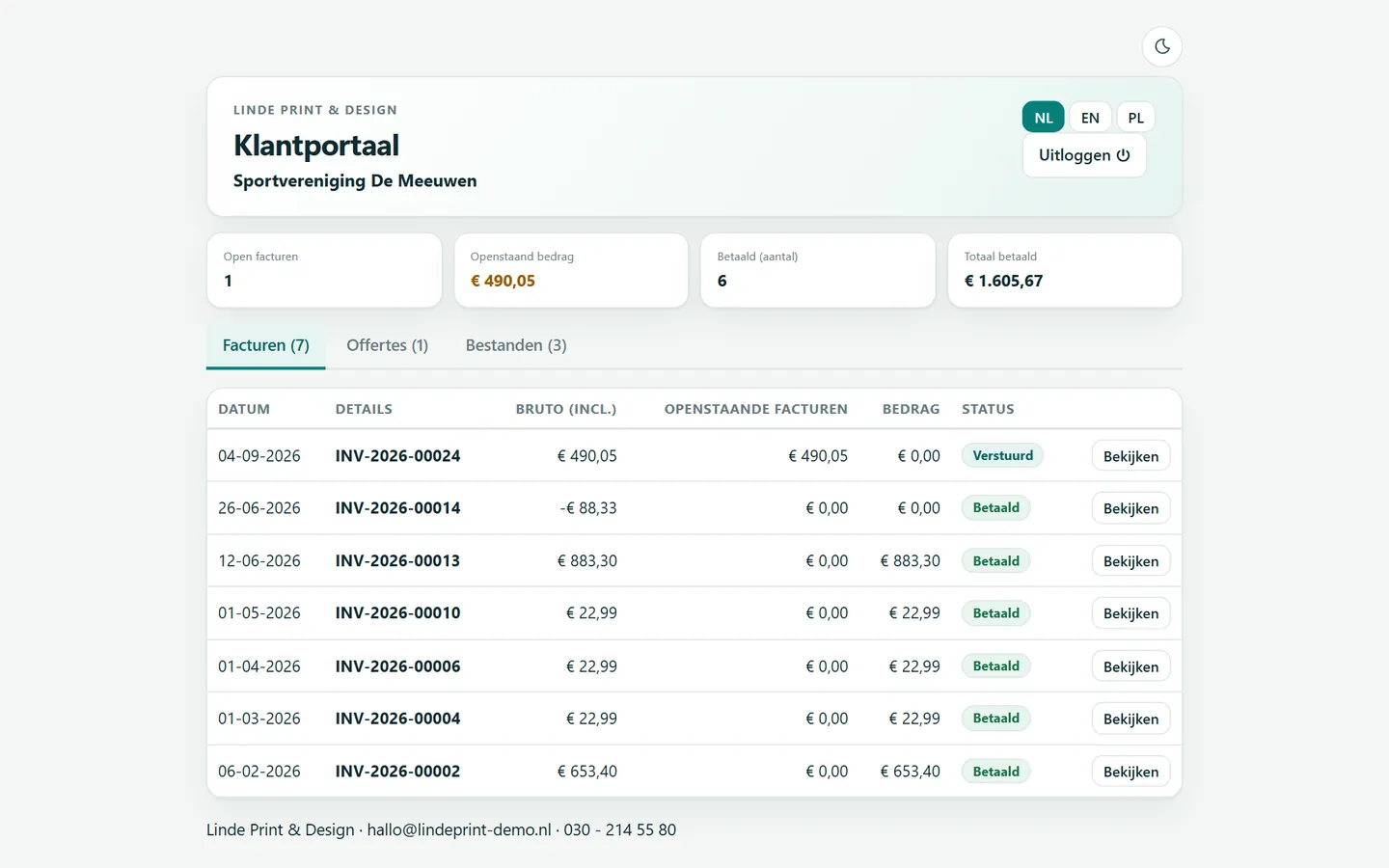Click the Verstuurd status badge
This screenshot has width=1389, height=868.
[1002, 455]
